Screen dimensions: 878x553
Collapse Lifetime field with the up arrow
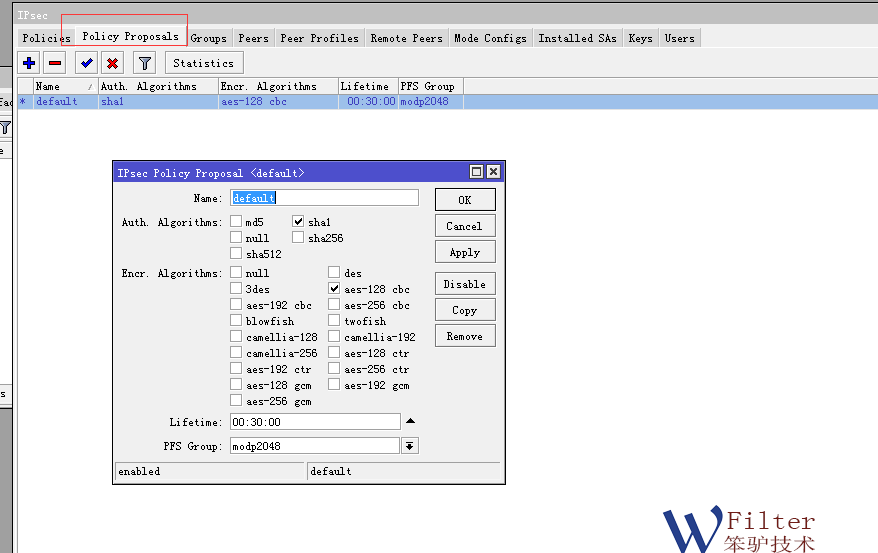409,421
